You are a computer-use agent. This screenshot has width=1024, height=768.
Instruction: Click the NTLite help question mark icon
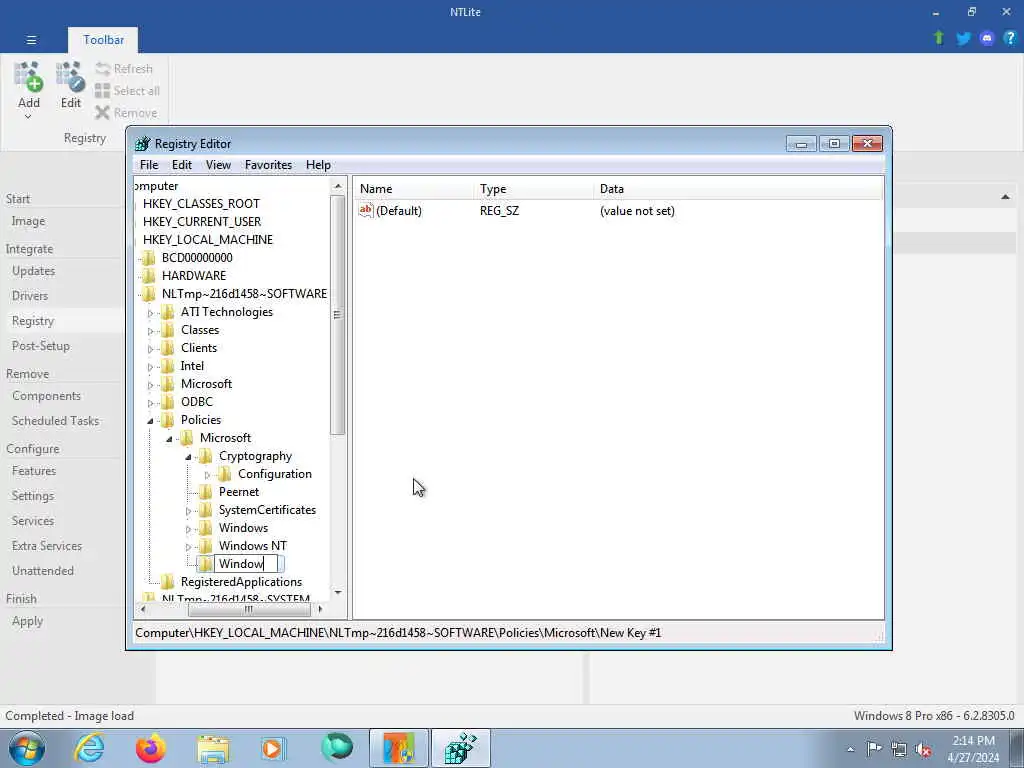[x=1010, y=38]
